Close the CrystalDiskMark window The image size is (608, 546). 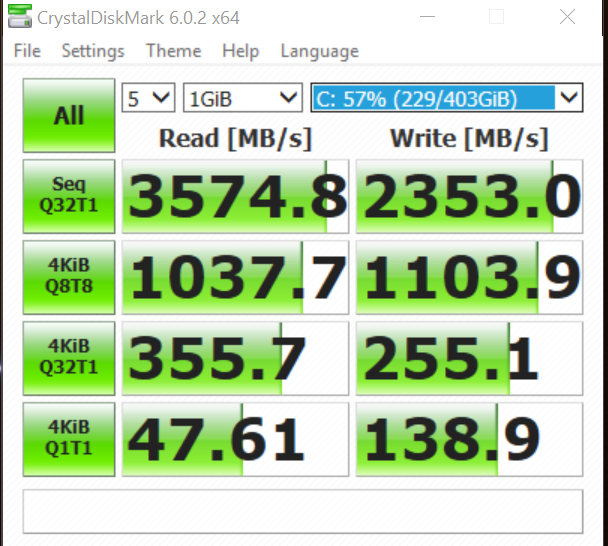pos(567,17)
